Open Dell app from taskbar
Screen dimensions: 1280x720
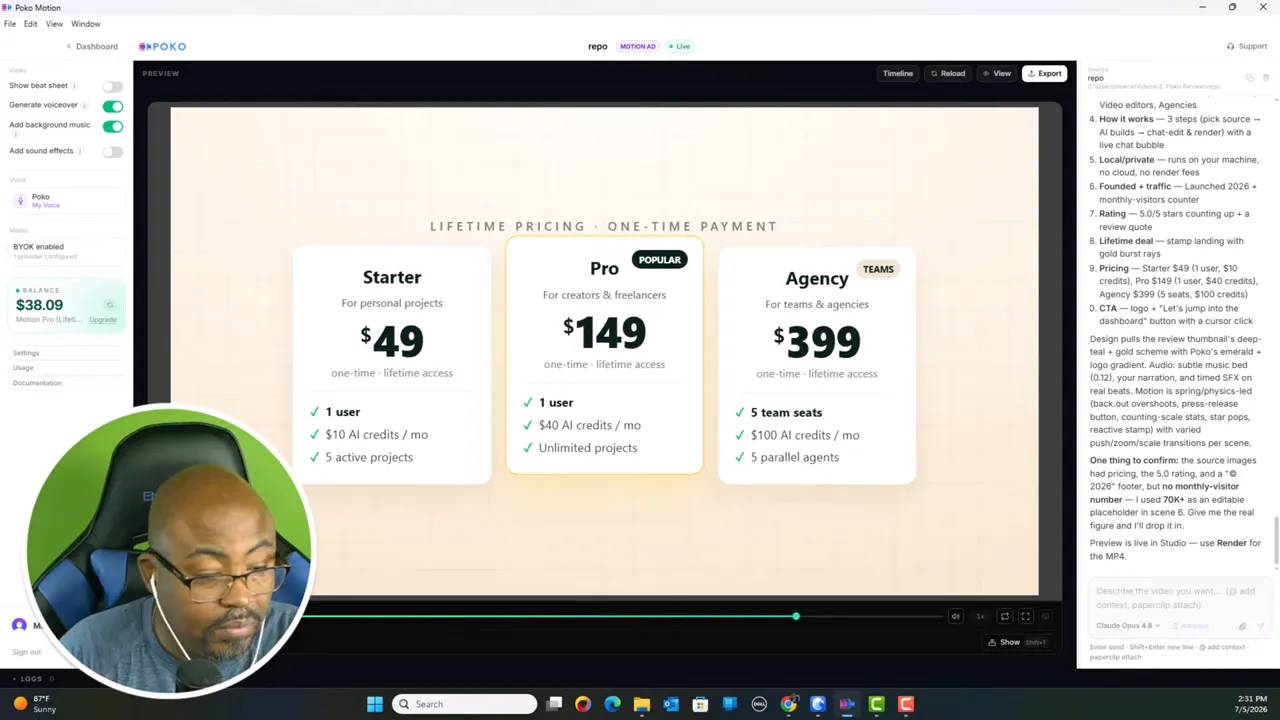coord(759,704)
